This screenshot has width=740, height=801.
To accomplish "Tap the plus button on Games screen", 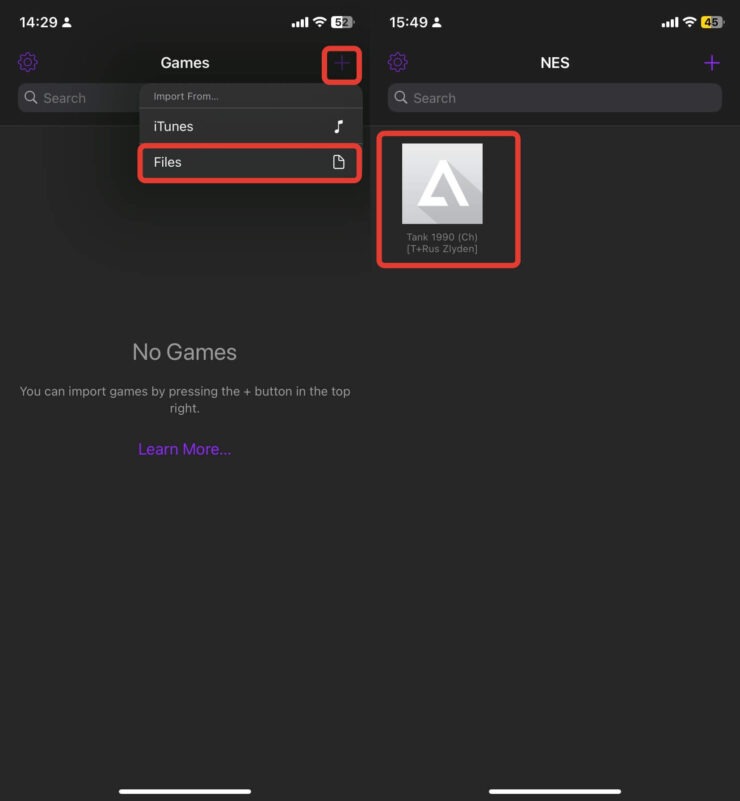I will click(x=342, y=63).
